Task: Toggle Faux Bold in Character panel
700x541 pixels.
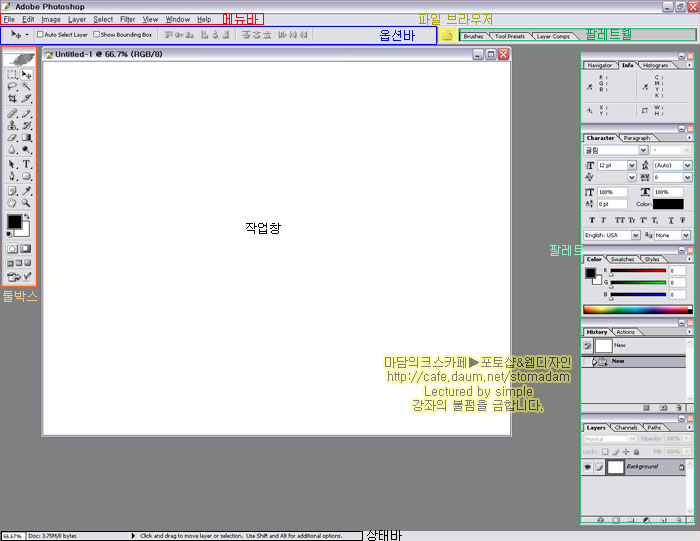Action: [x=592, y=220]
